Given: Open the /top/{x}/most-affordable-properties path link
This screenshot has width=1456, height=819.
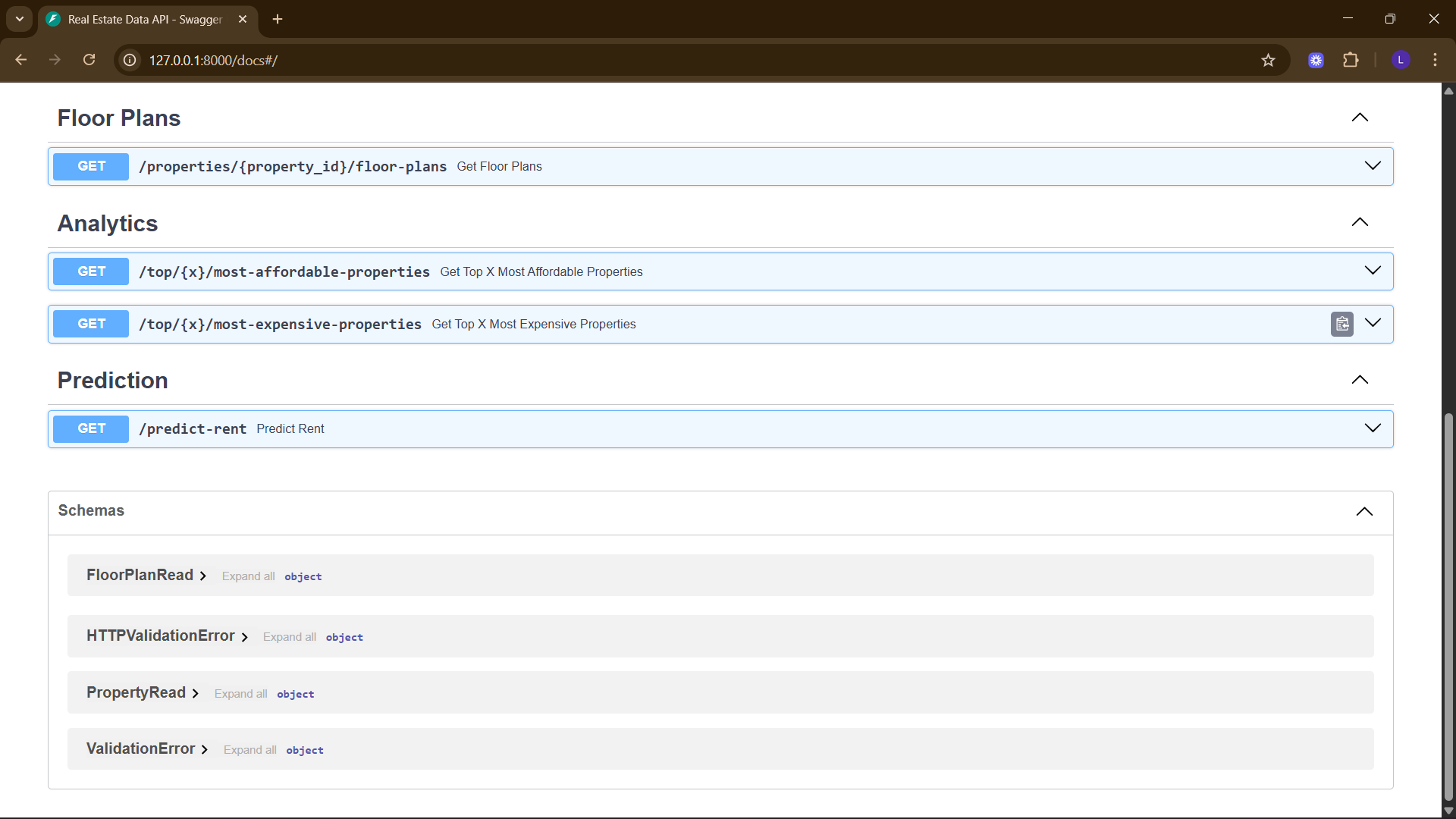Looking at the screenshot, I should tap(284, 271).
